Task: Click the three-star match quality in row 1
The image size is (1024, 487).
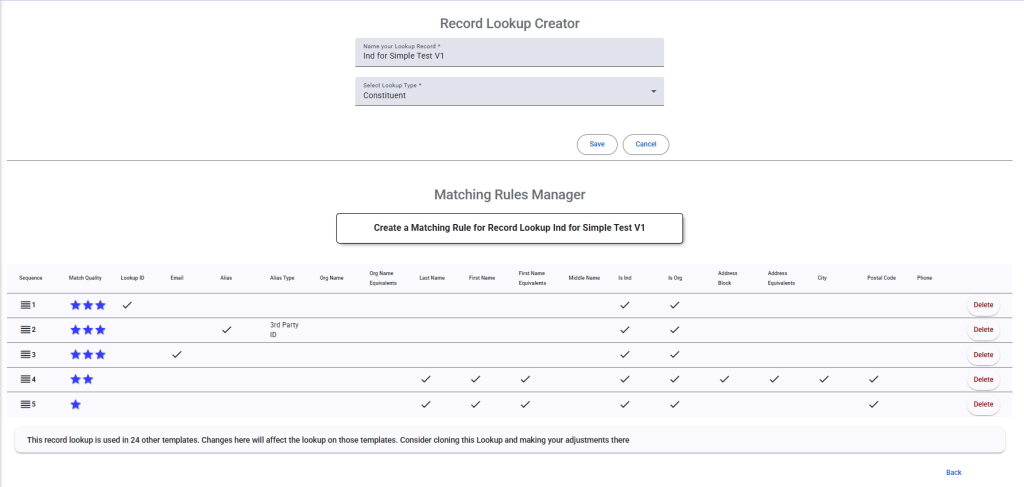Action: [x=87, y=305]
